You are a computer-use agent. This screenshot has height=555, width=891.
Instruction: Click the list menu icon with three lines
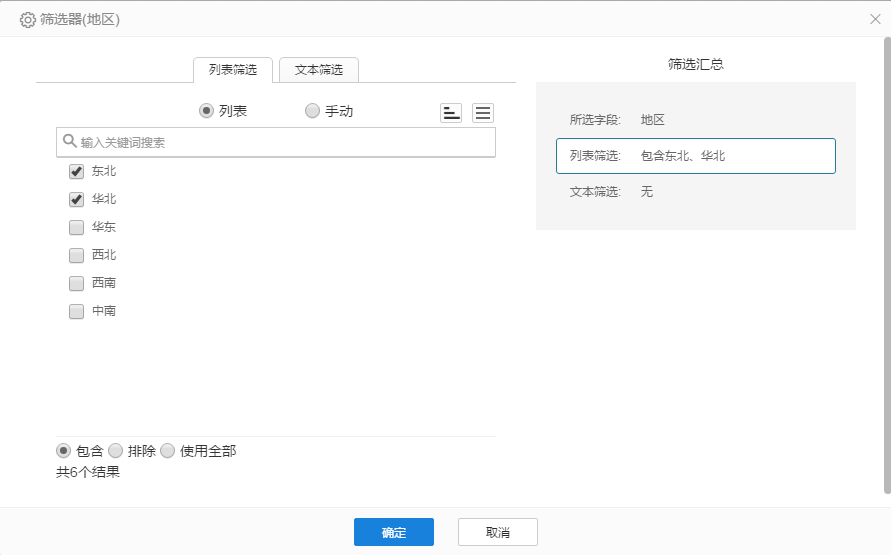pos(483,113)
